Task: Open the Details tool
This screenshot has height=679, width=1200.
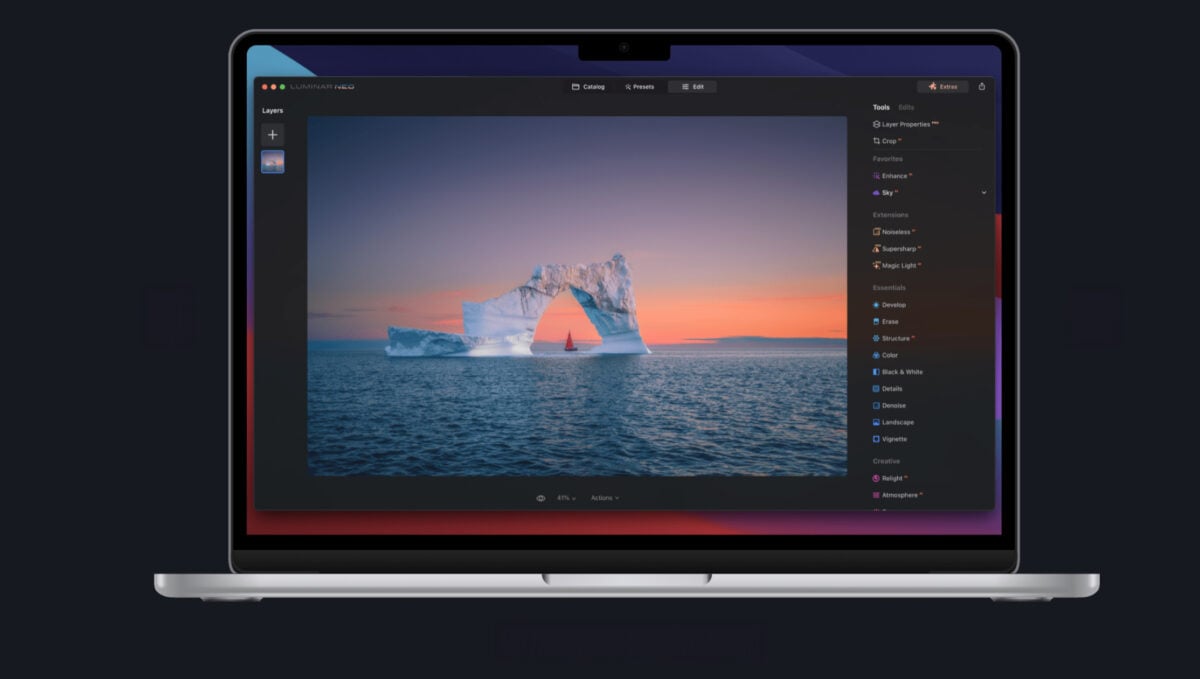Action: pos(888,389)
